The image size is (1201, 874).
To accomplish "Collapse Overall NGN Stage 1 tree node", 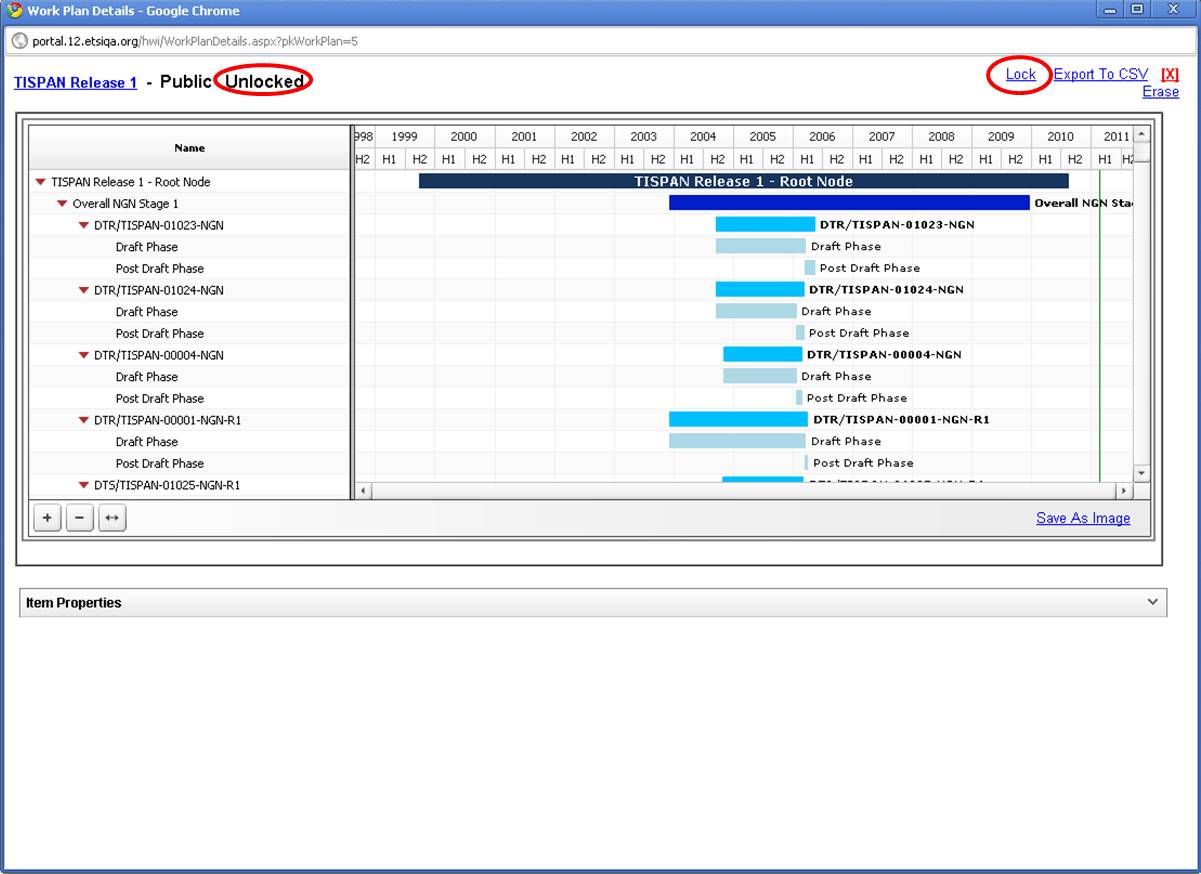I will coord(62,204).
